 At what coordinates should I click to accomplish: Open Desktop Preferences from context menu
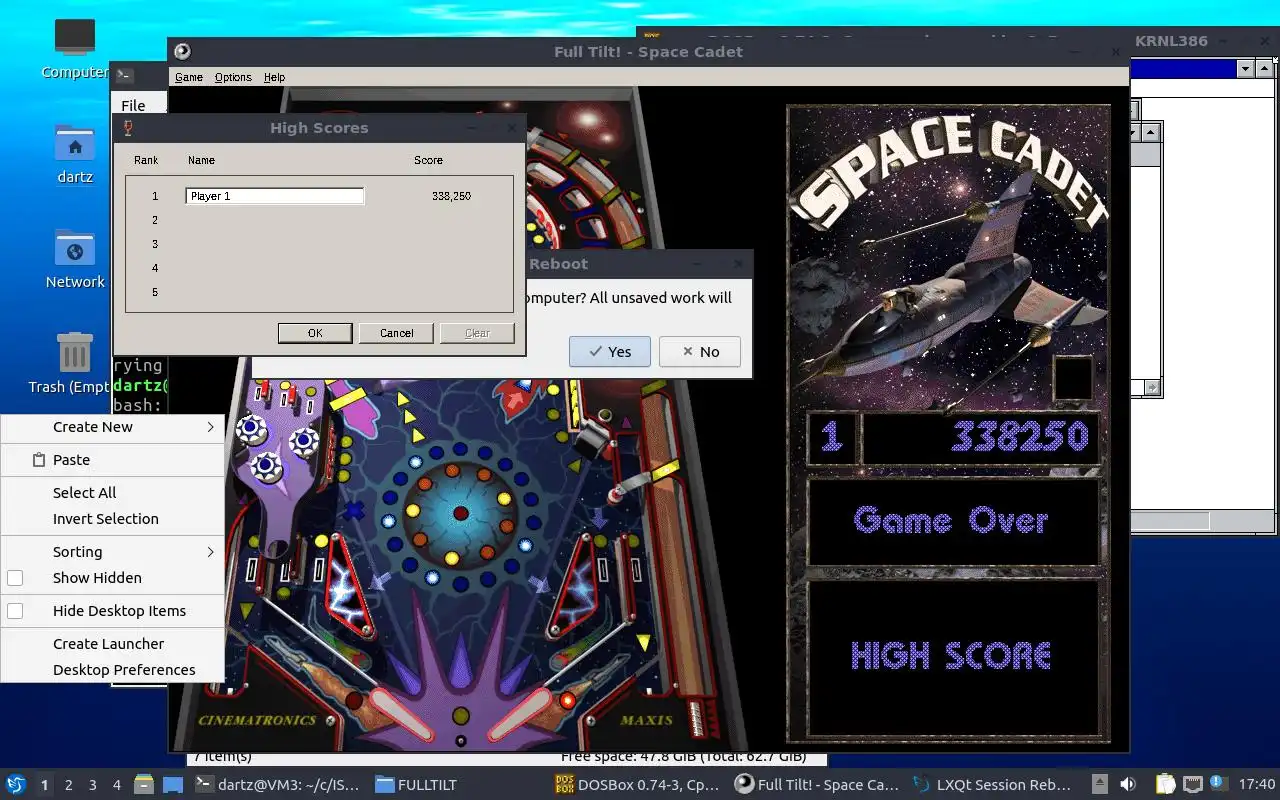124,670
